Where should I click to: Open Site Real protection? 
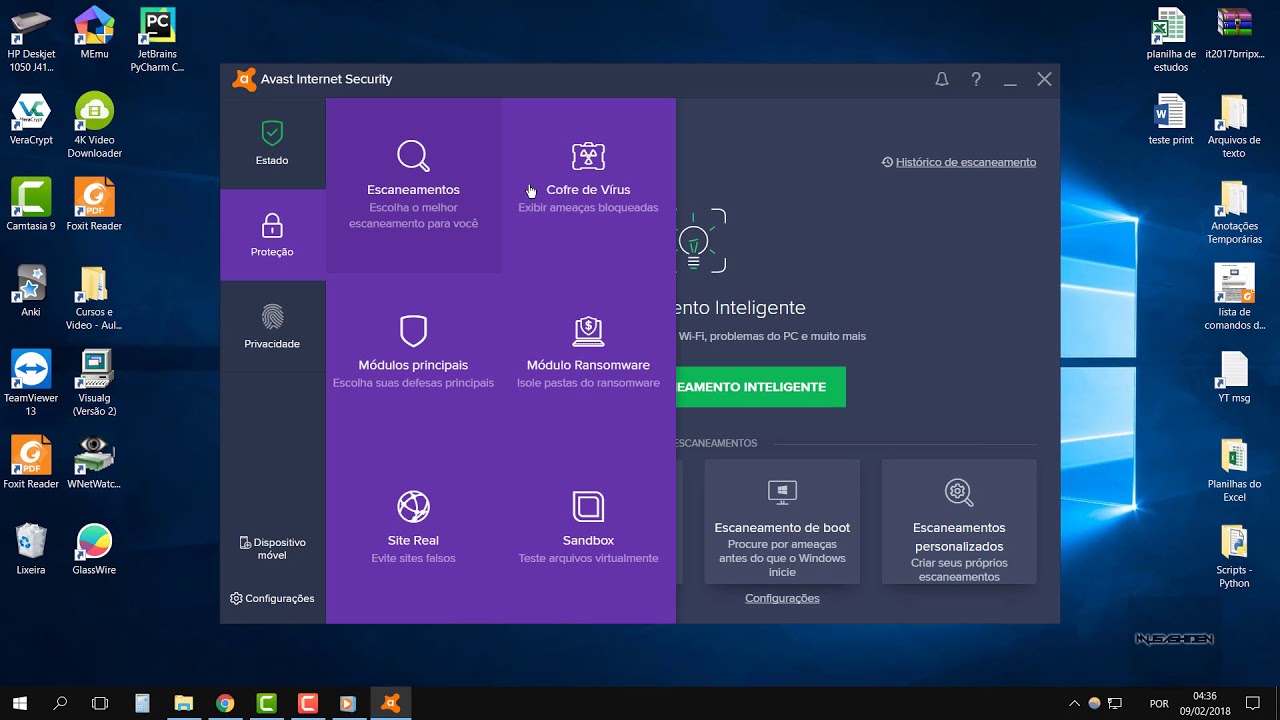(x=413, y=522)
